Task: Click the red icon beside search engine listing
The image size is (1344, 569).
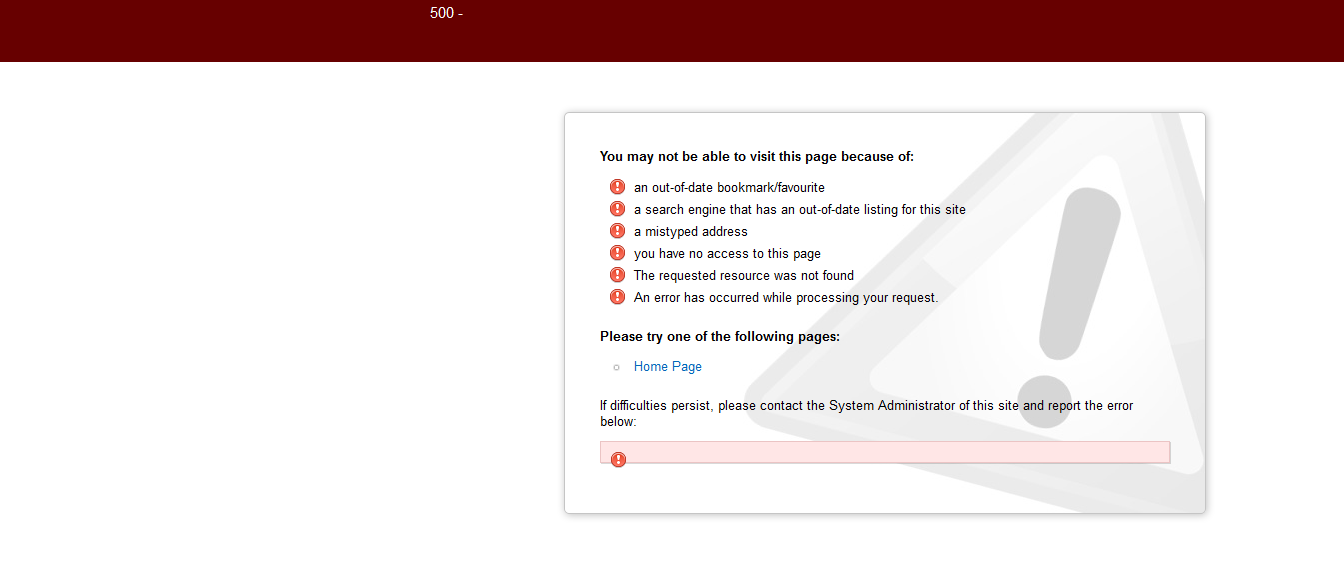Action: 617,209
